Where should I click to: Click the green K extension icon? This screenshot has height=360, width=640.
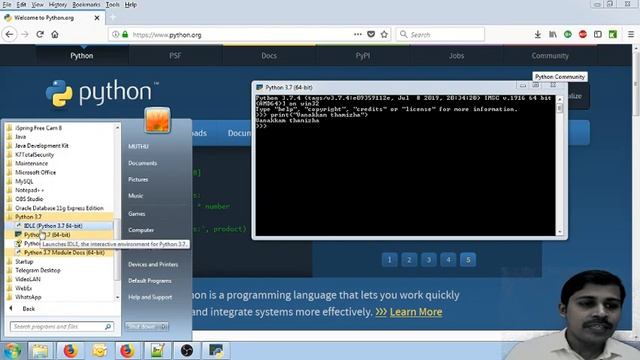[x=613, y=34]
